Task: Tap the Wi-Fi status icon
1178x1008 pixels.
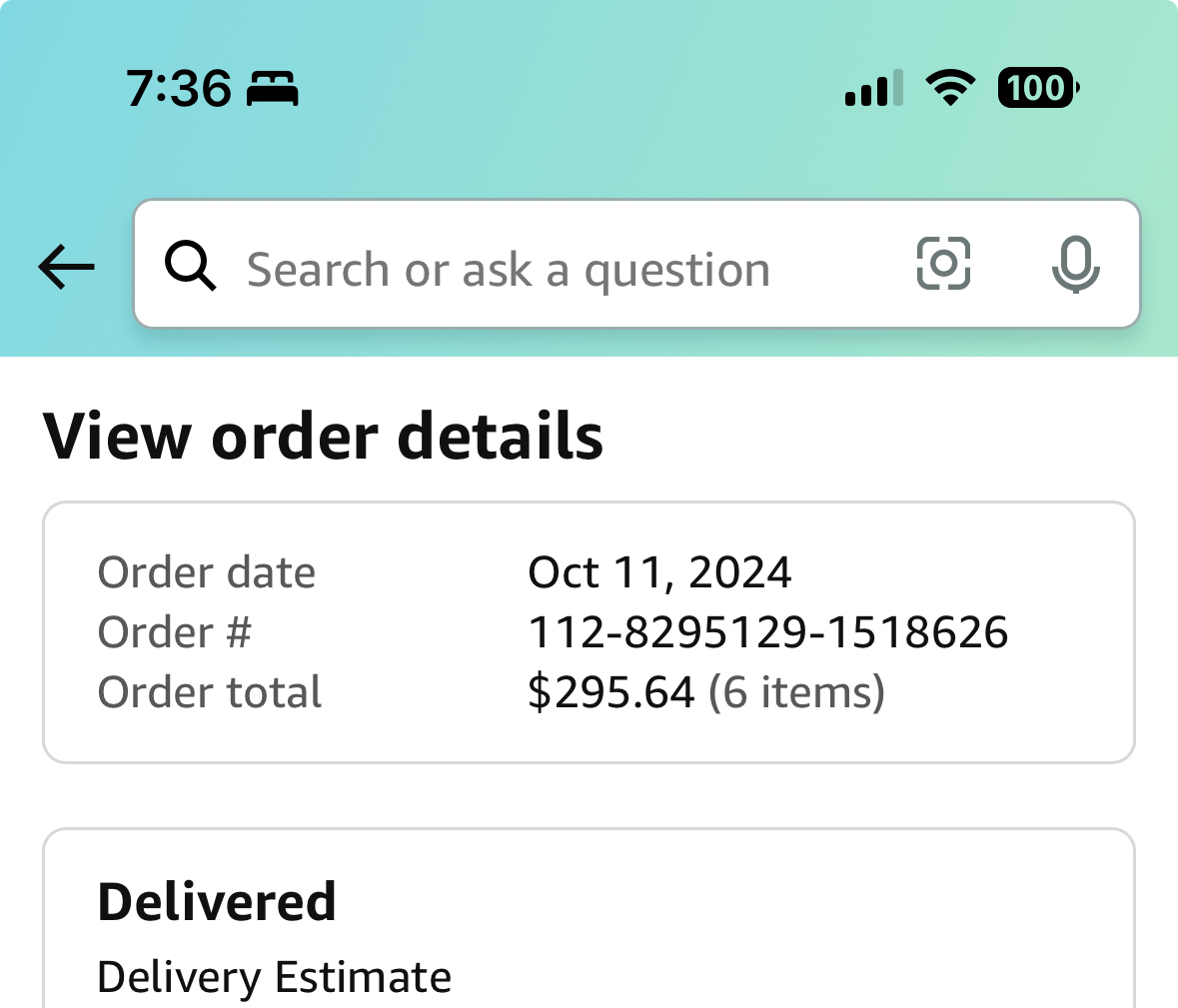Action: (950, 88)
